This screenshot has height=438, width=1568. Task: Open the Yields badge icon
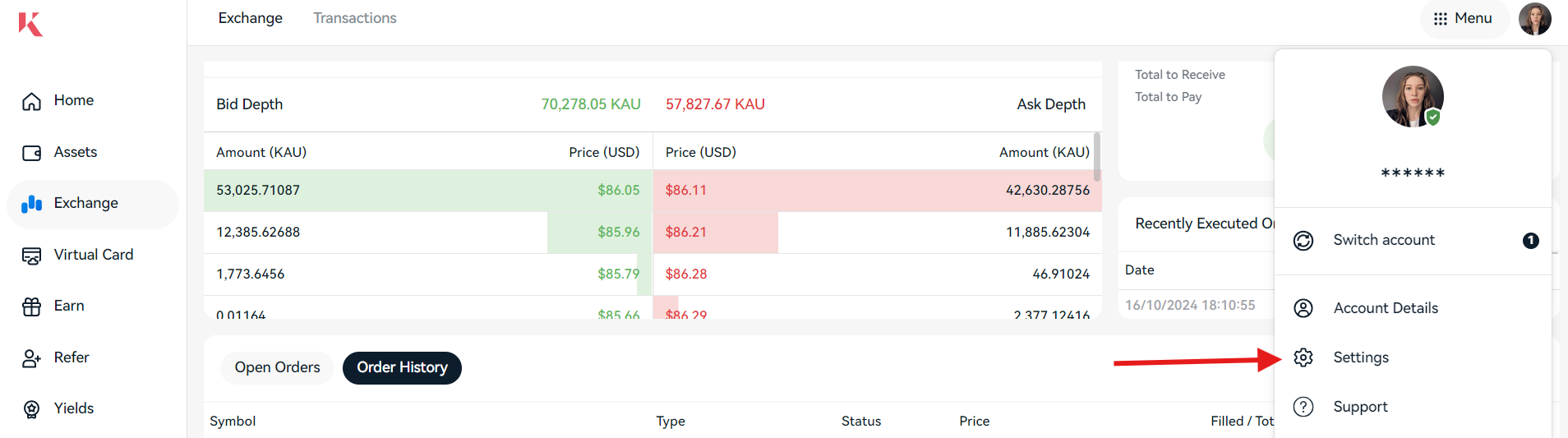pyautogui.click(x=32, y=409)
